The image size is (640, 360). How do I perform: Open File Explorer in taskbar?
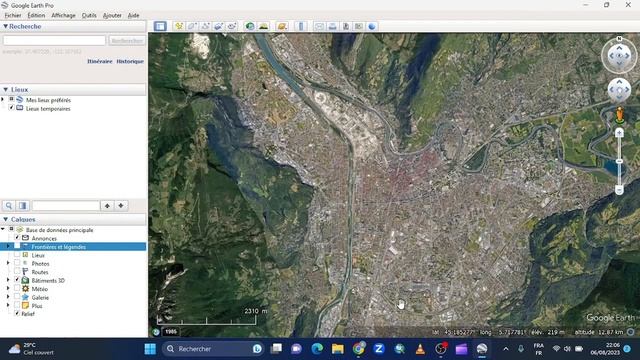338,349
